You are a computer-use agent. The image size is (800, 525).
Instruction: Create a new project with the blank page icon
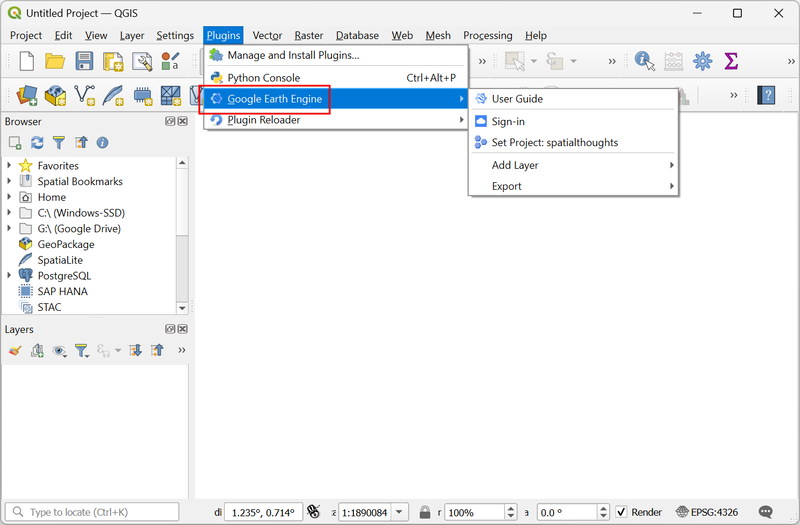click(x=27, y=61)
